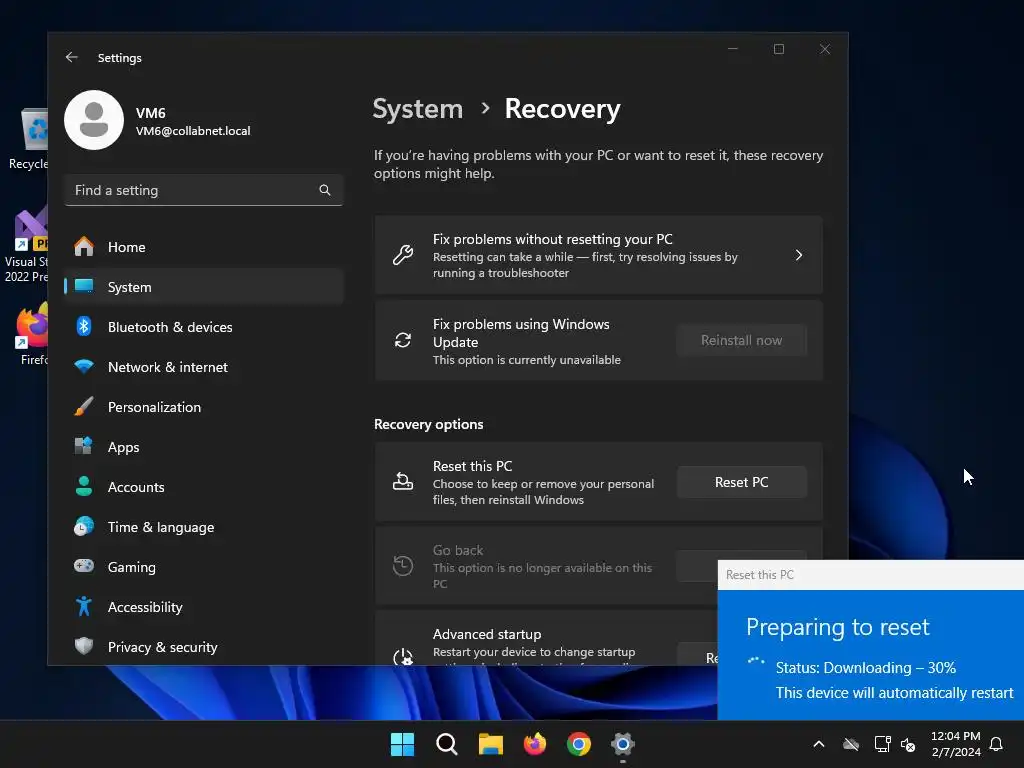The image size is (1024, 768).
Task: Expand Fix problems without resetting chevron
Action: [x=799, y=255]
